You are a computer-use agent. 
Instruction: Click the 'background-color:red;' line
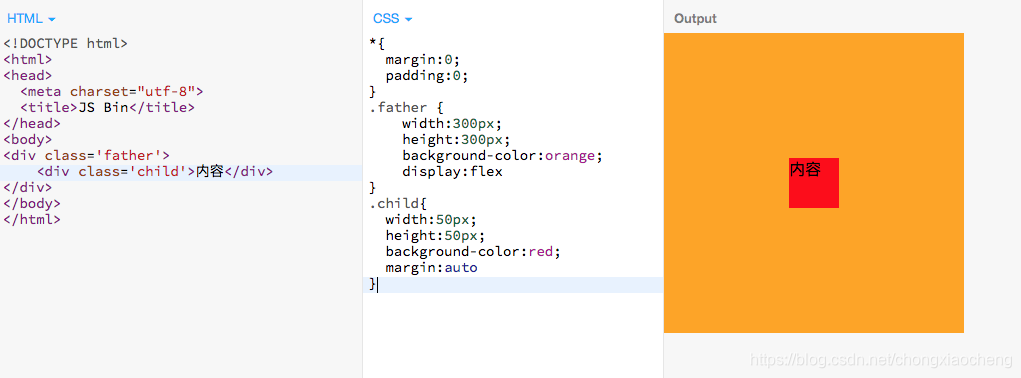[473, 251]
